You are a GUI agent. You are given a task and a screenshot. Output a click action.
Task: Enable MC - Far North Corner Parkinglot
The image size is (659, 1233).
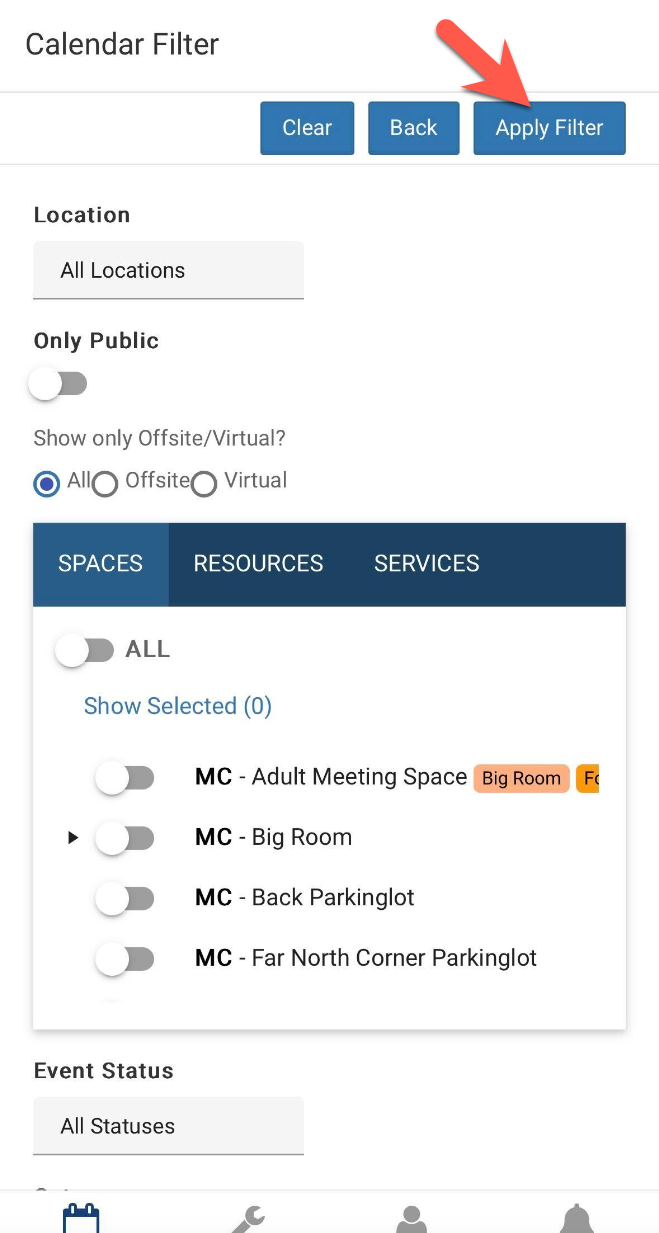coord(125,958)
